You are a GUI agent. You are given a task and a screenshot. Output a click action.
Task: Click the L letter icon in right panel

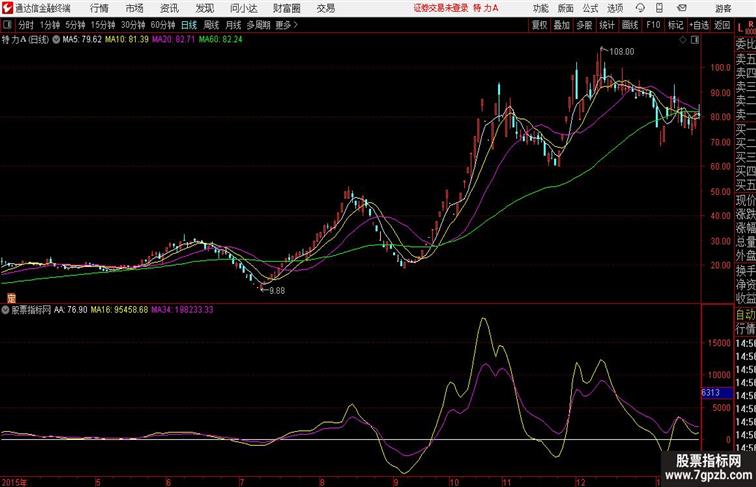coord(740,28)
